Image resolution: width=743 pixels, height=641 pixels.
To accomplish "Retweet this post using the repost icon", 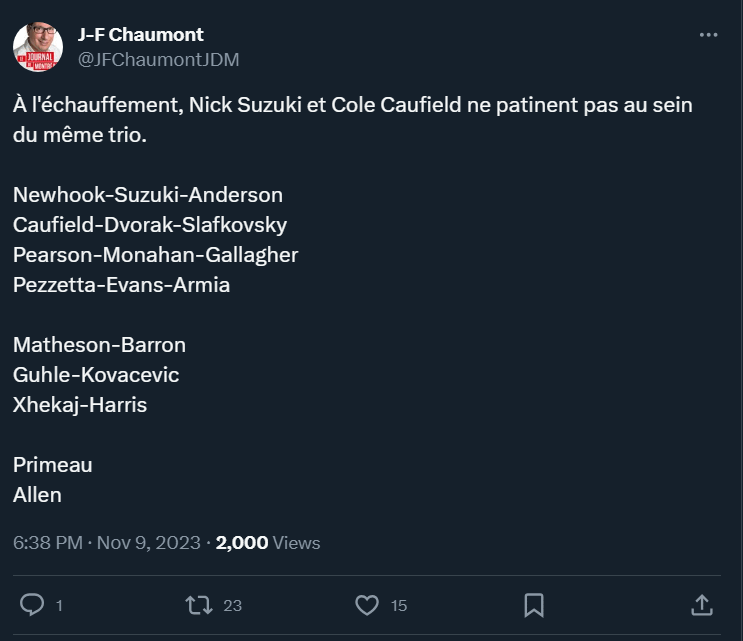I will click(200, 604).
